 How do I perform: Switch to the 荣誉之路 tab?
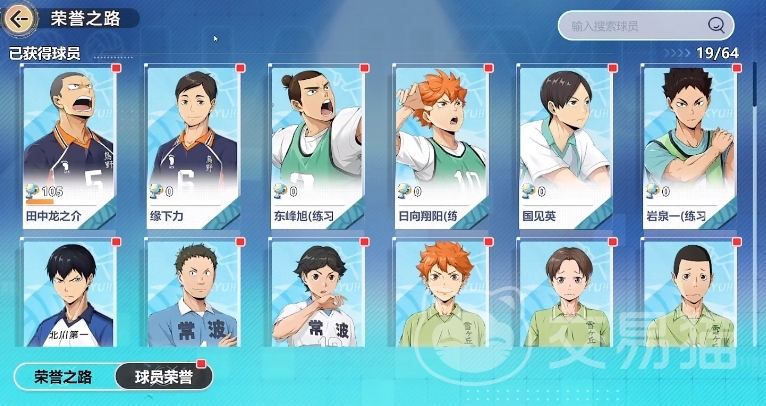click(x=63, y=377)
